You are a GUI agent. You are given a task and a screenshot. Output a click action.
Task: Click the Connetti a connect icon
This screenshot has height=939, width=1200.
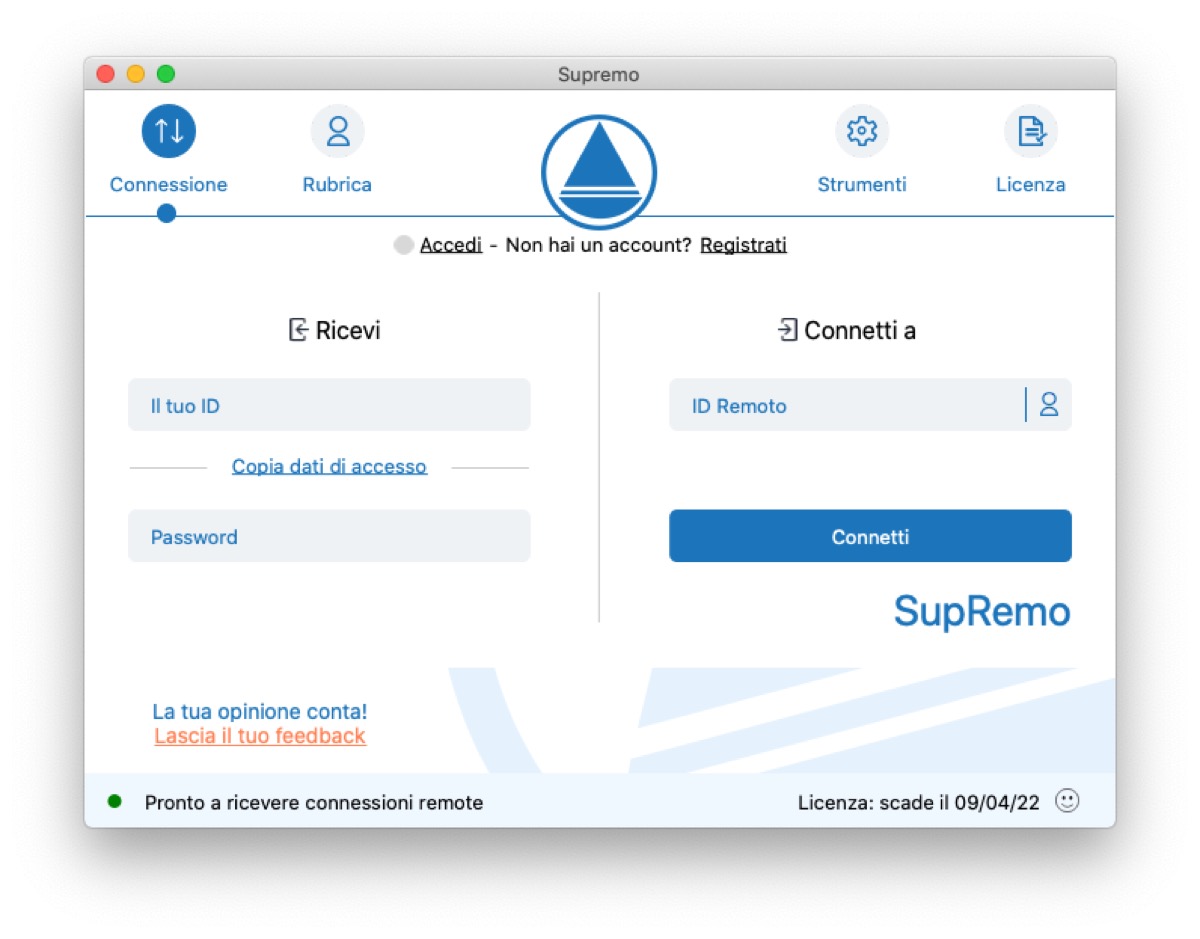787,330
